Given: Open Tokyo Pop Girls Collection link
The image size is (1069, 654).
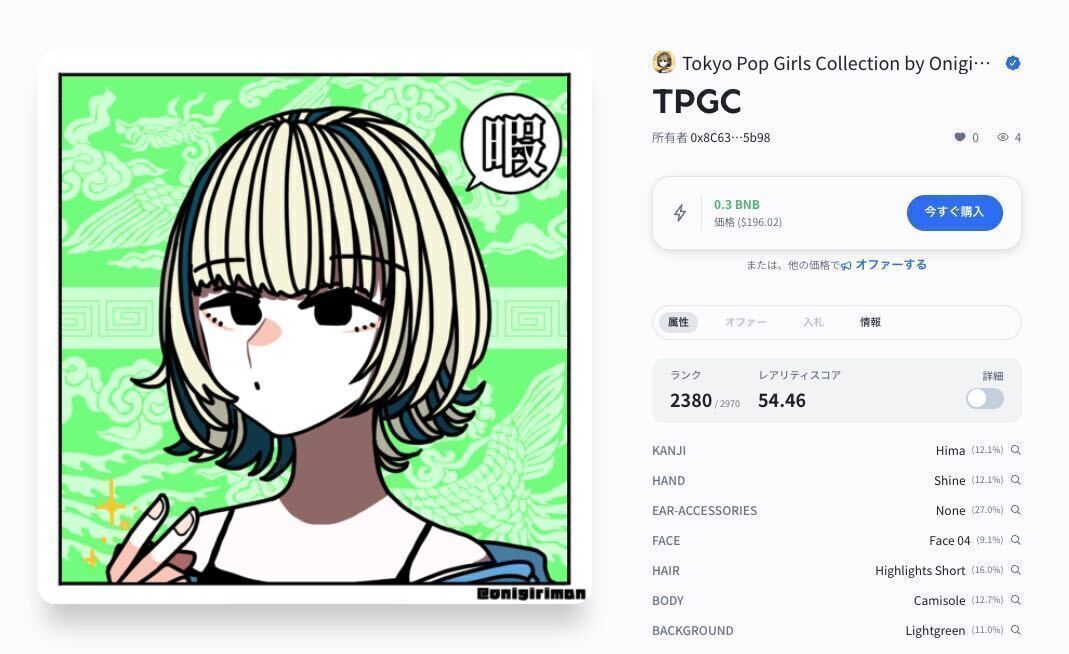Looking at the screenshot, I should 836,63.
